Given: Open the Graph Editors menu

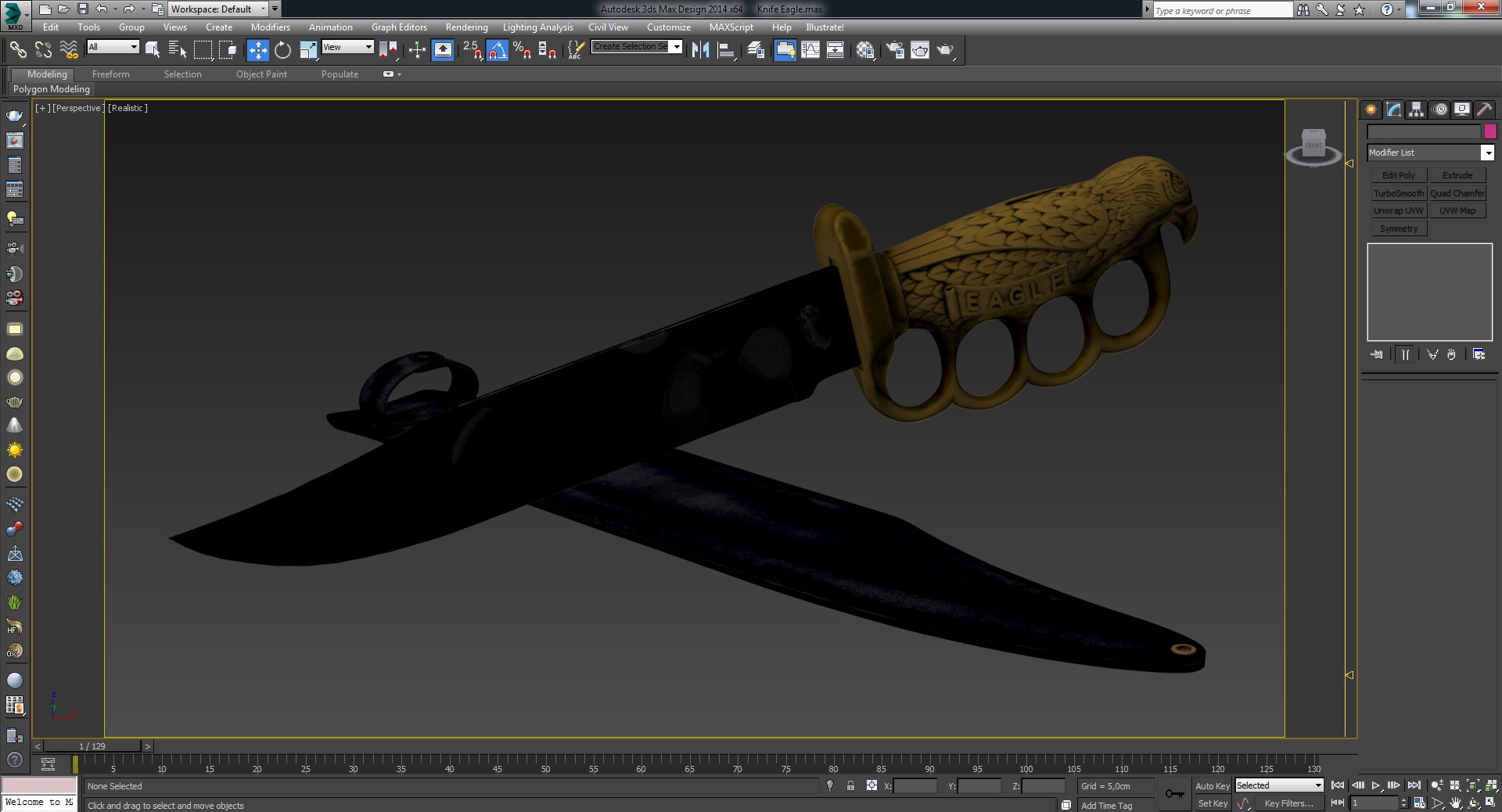Looking at the screenshot, I should click(x=399, y=27).
